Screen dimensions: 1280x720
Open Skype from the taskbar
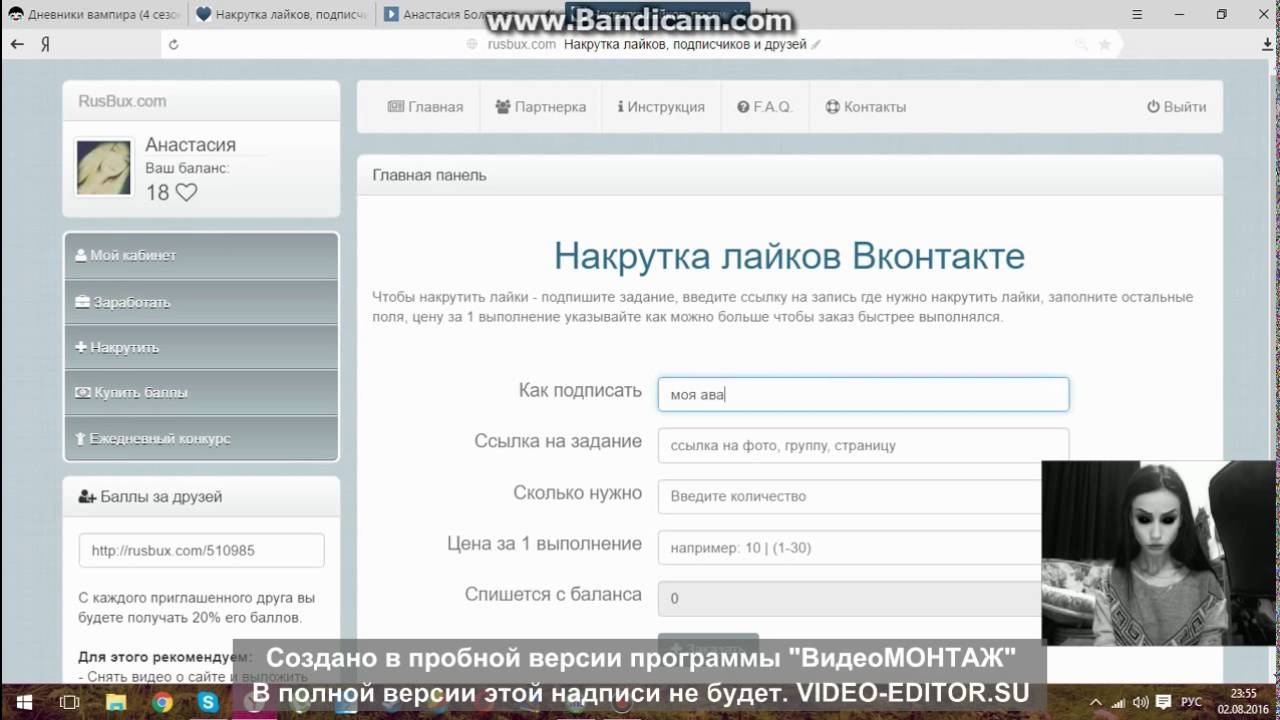pyautogui.click(x=208, y=702)
